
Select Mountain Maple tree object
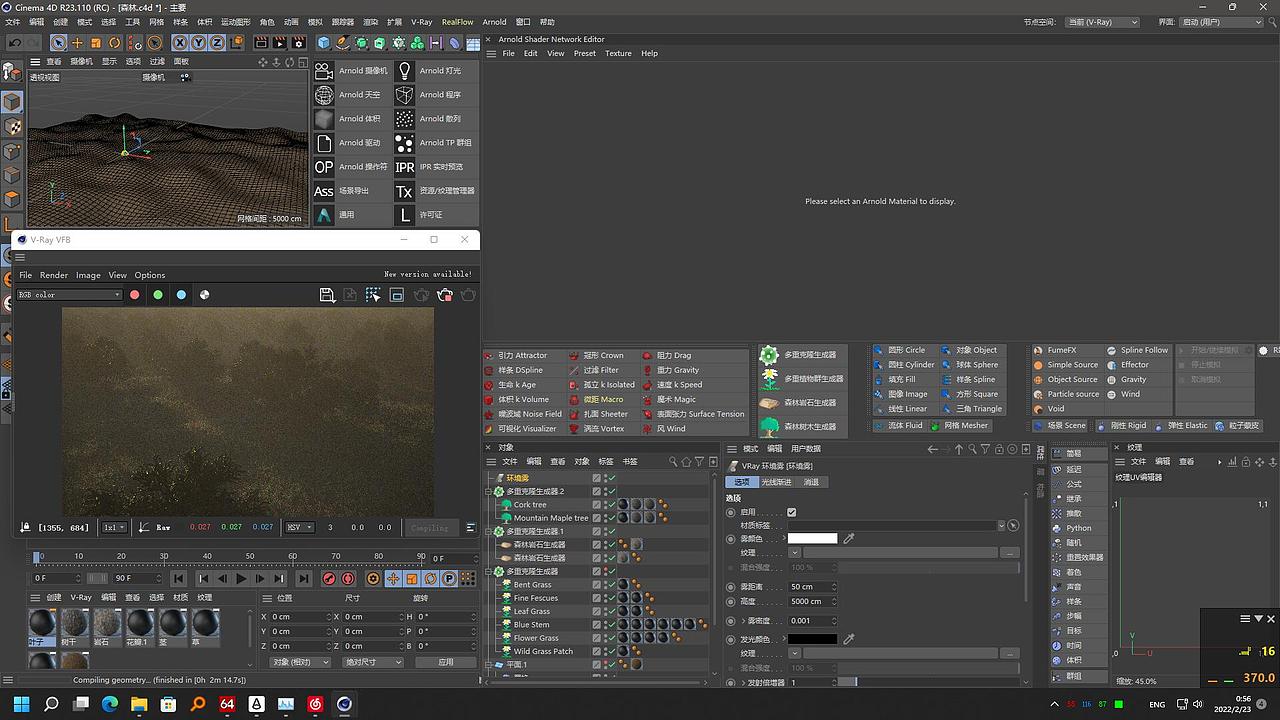(x=551, y=518)
